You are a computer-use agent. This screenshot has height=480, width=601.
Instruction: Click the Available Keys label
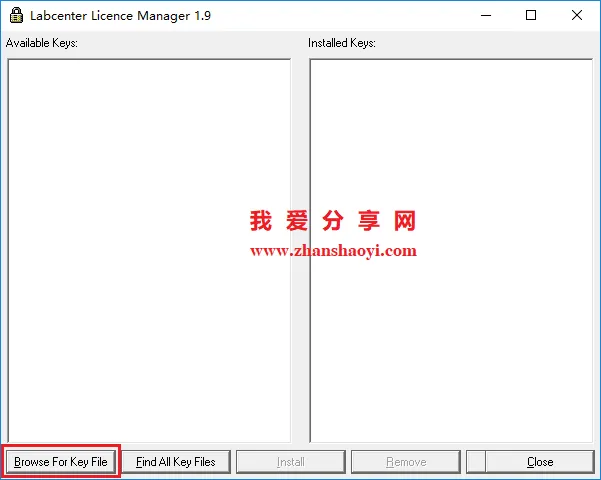(41, 43)
